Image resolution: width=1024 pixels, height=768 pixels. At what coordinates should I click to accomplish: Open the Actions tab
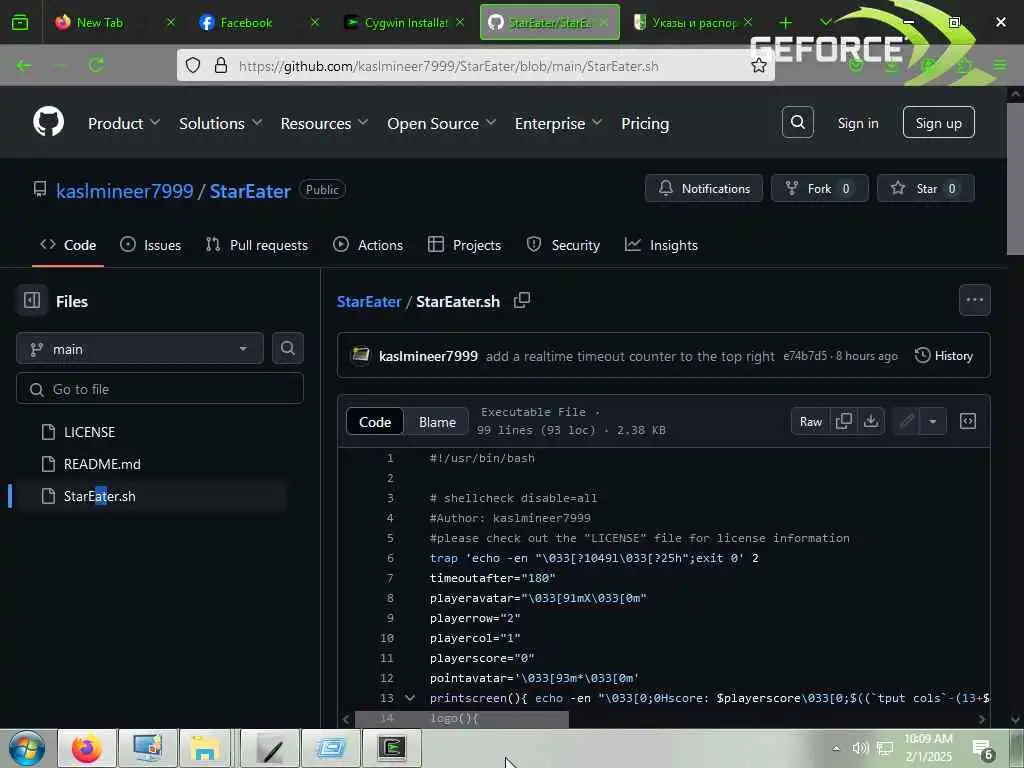[368, 245]
